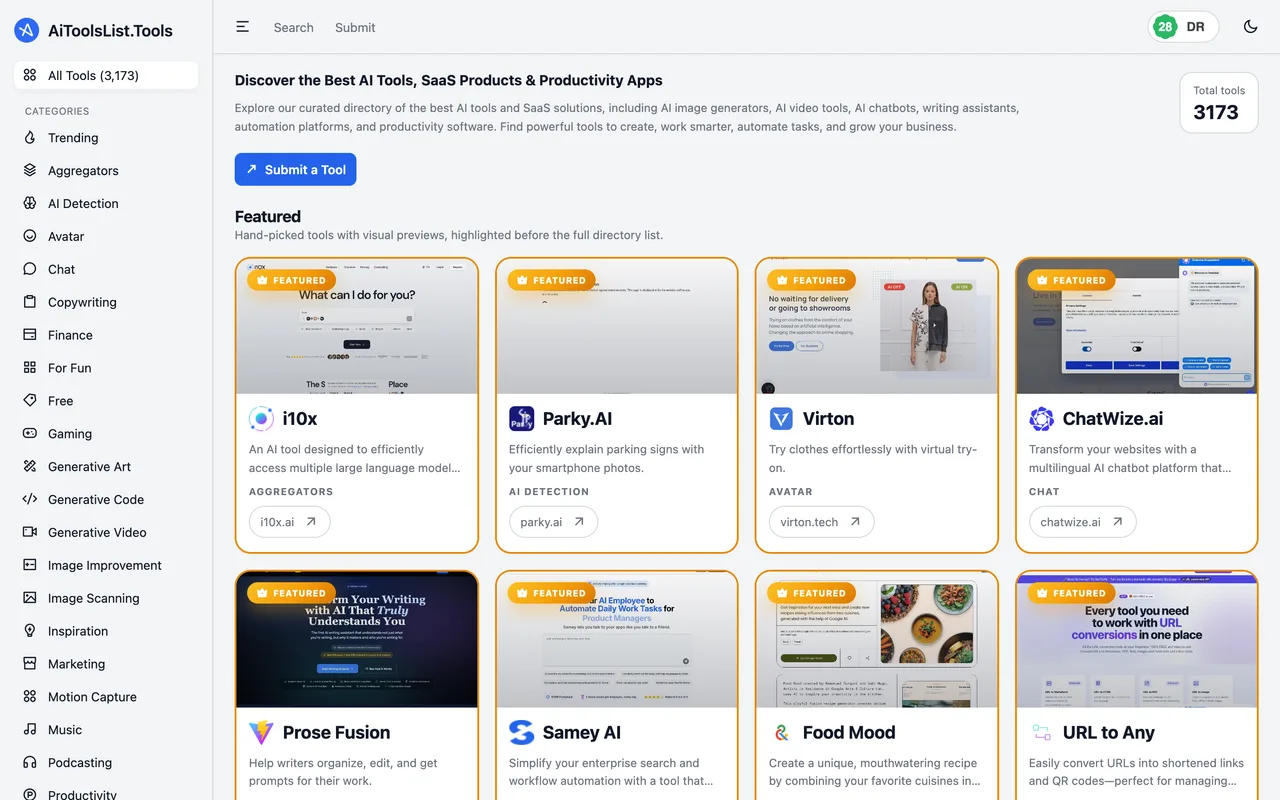This screenshot has height=800, width=1280.
Task: Open the Finance card icon
Action: pos(30,335)
